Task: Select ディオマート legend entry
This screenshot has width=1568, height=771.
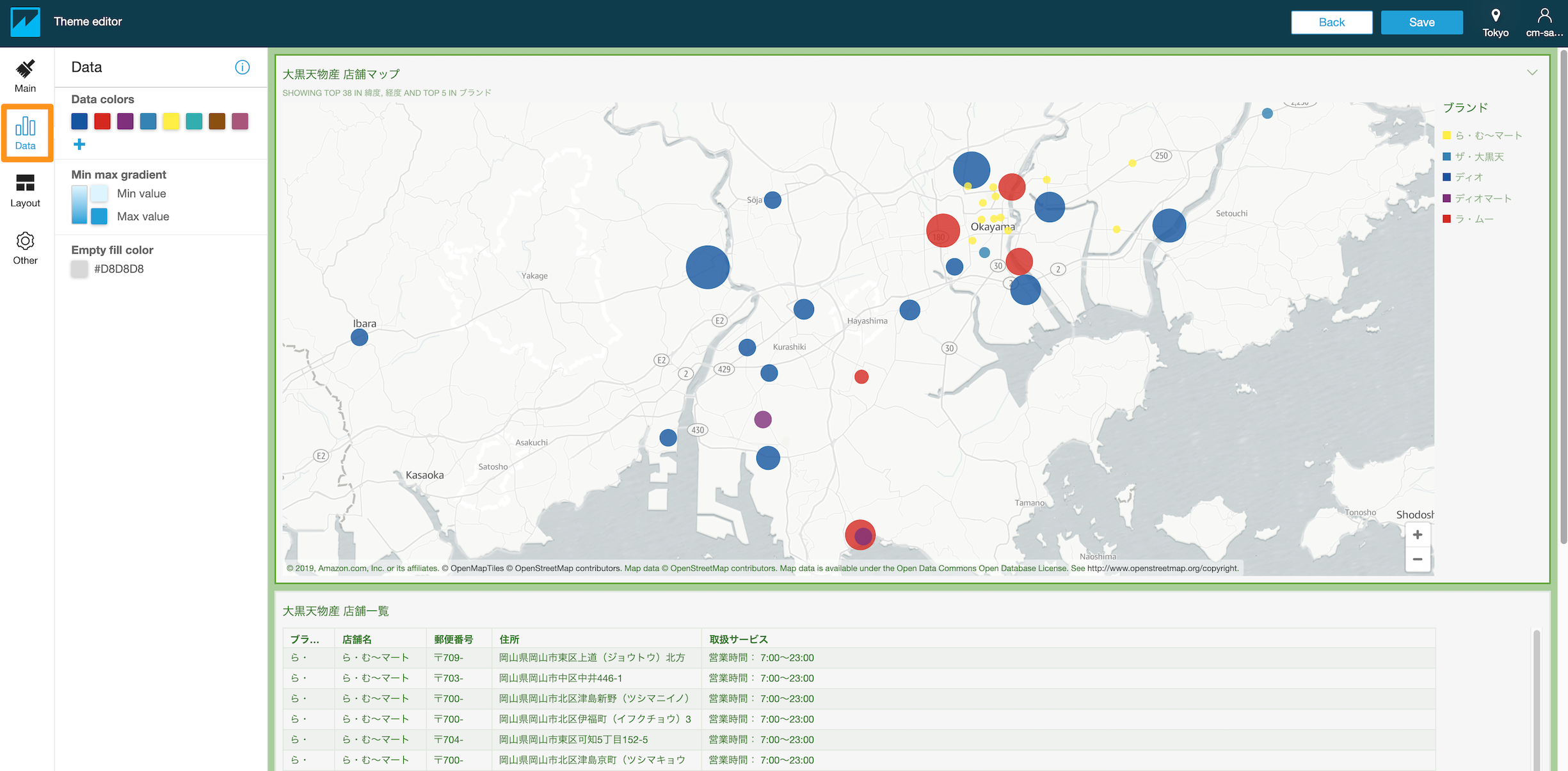Action: [x=1477, y=198]
